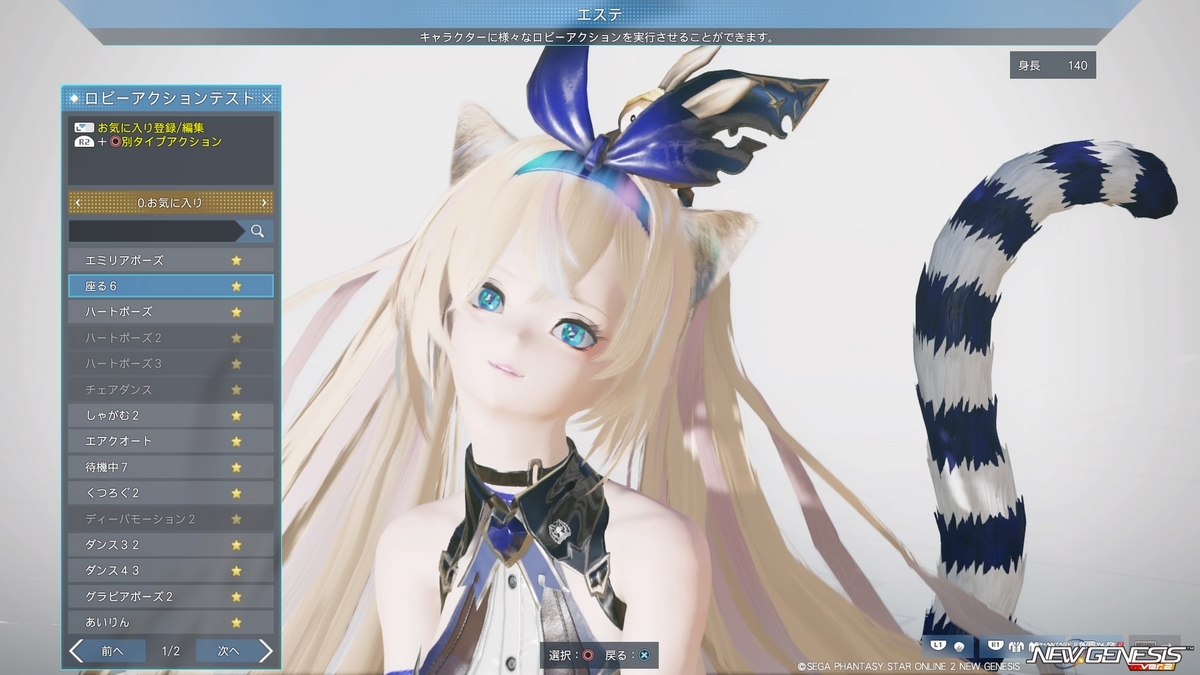
Task: Open the 0.お気に入り category selector
Action: 171,203
